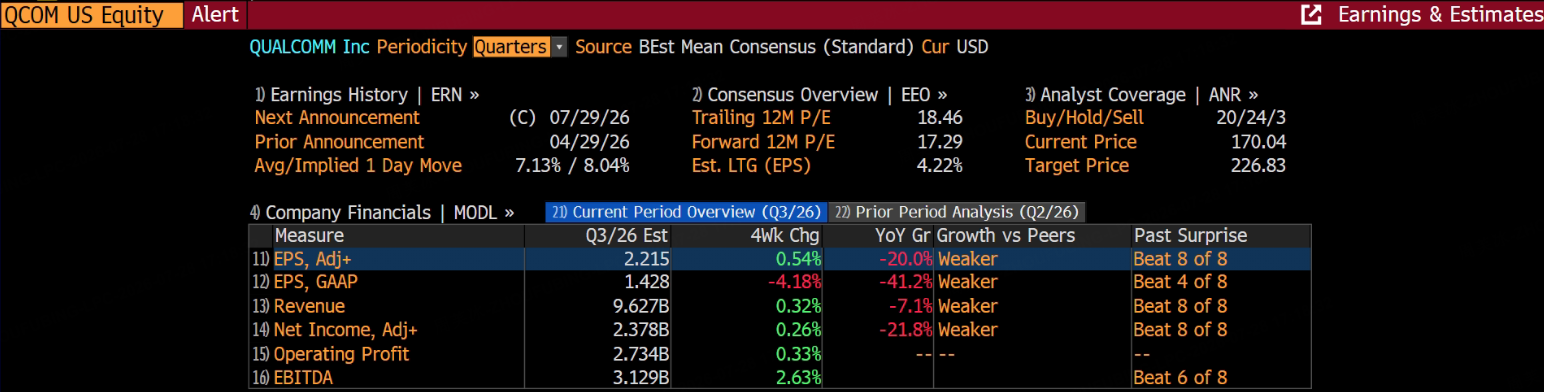This screenshot has width=1544, height=392.
Task: Open Consensus Overview EEO link
Action: (820, 95)
